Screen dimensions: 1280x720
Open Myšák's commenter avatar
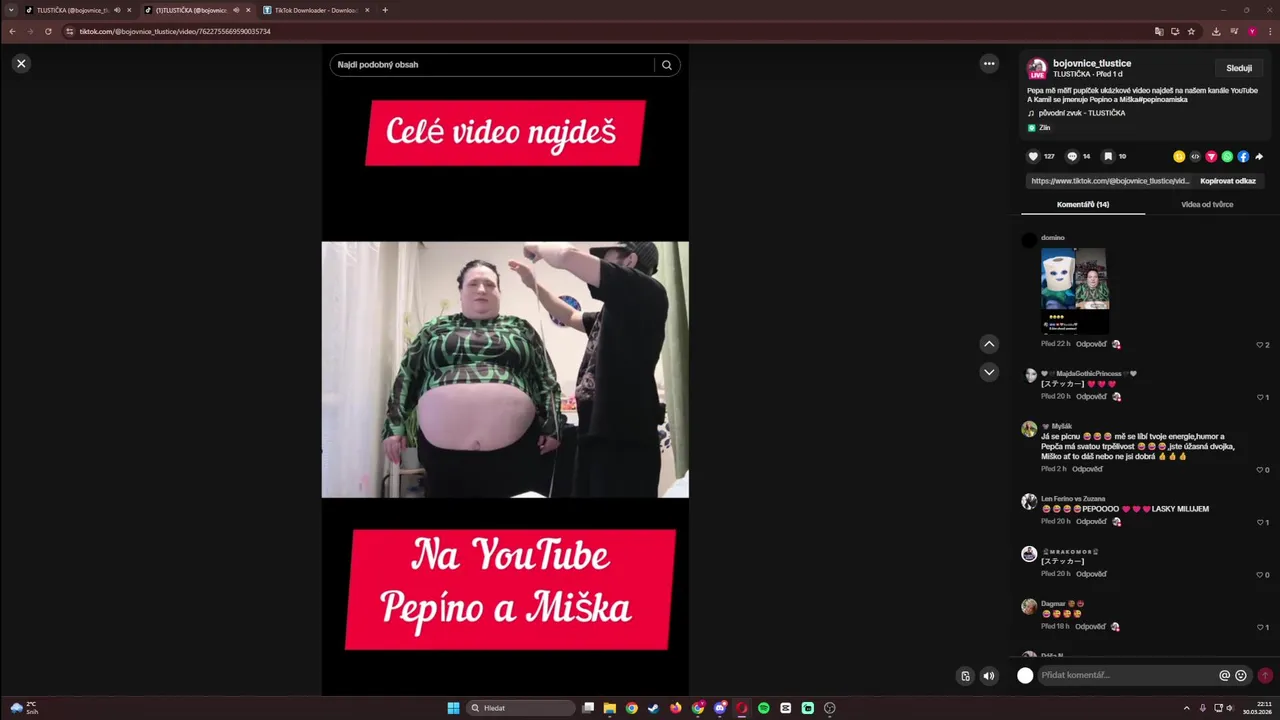coord(1029,429)
